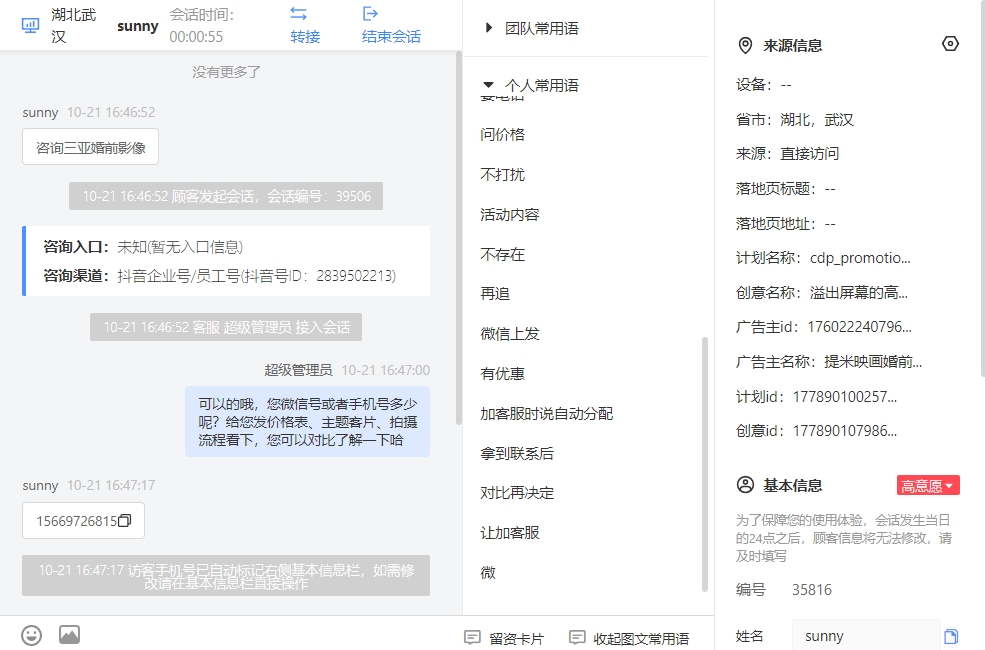
Task: Click the image upload icon
Action: coord(70,634)
